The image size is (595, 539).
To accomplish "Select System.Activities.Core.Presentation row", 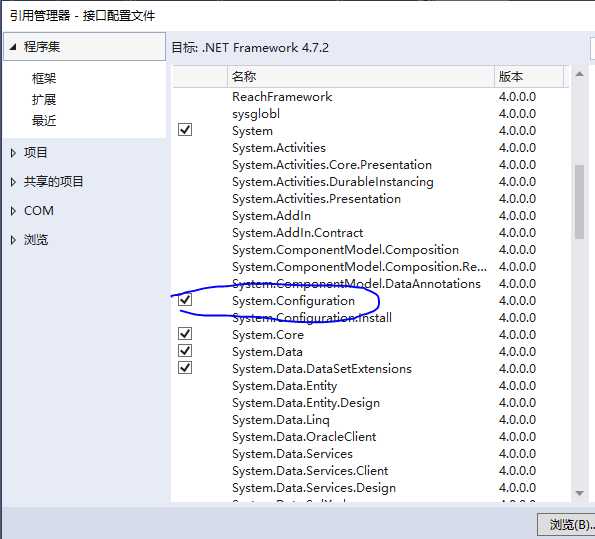I will tap(371, 165).
